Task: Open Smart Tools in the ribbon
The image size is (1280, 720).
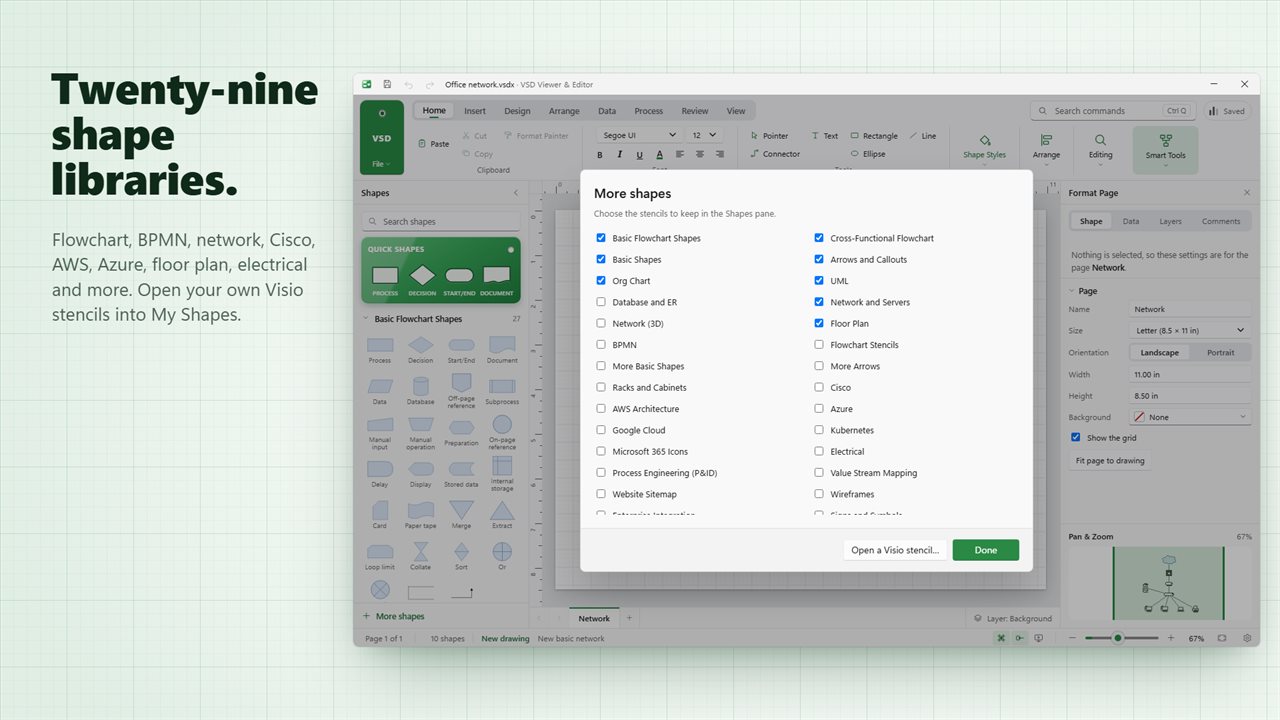Action: click(x=1165, y=149)
